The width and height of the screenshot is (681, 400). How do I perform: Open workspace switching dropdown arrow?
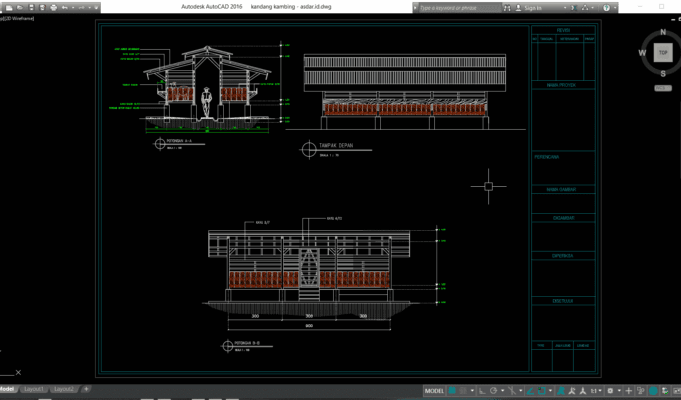click(619, 390)
